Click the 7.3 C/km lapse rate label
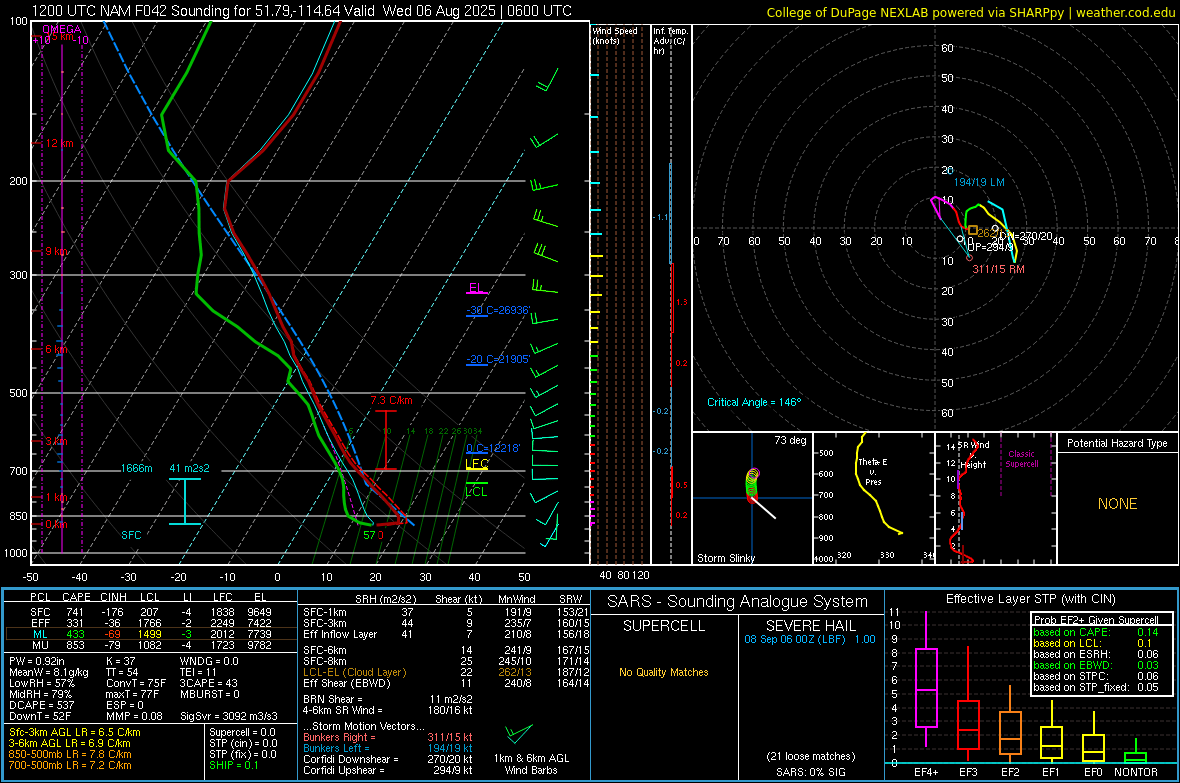Image resolution: width=1180 pixels, height=783 pixels. (391, 401)
